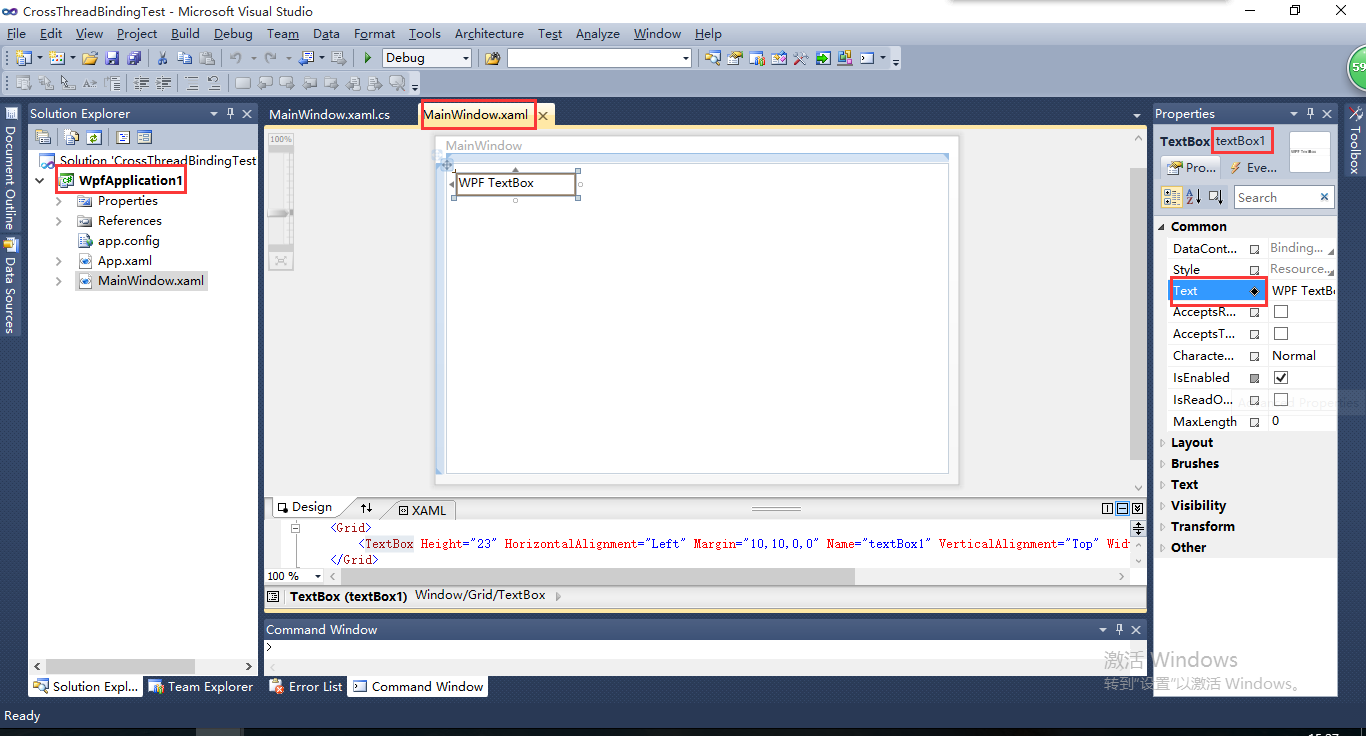Open Properties Window via toolbar icon
The width and height of the screenshot is (1366, 736).
coord(735,58)
